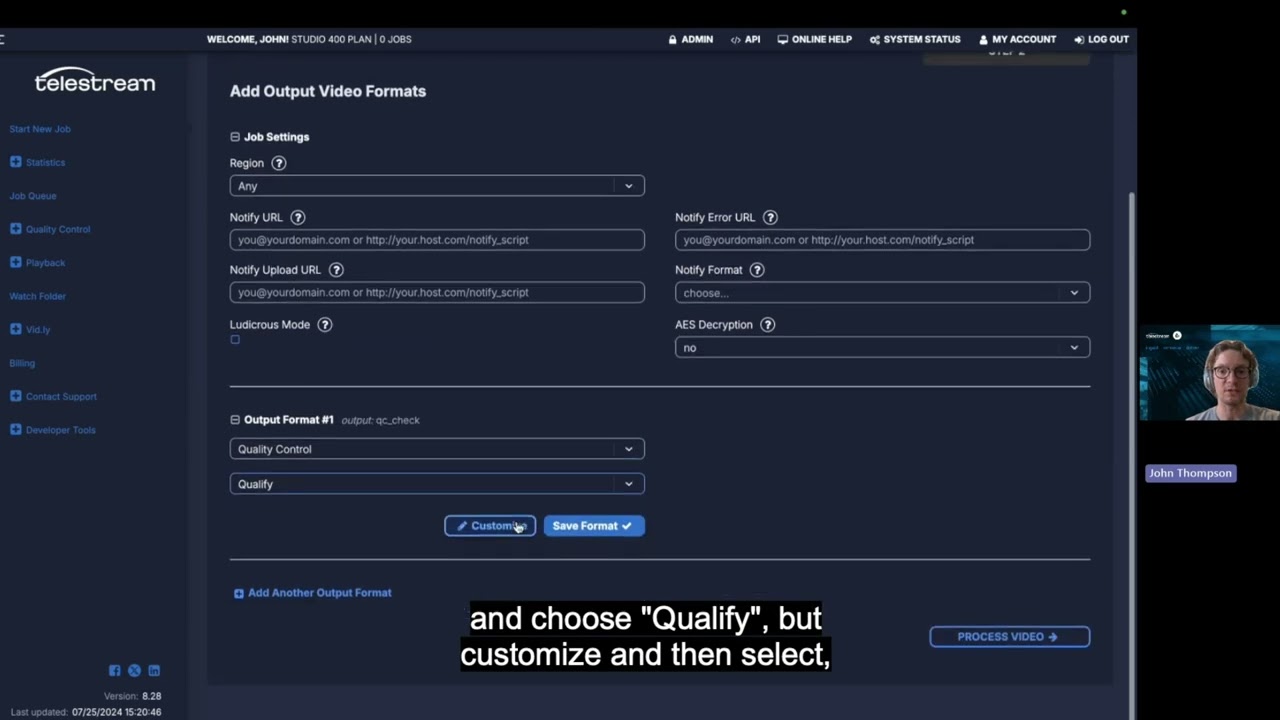Open AES Decryption help icon
The image size is (1280, 720).
click(768, 325)
